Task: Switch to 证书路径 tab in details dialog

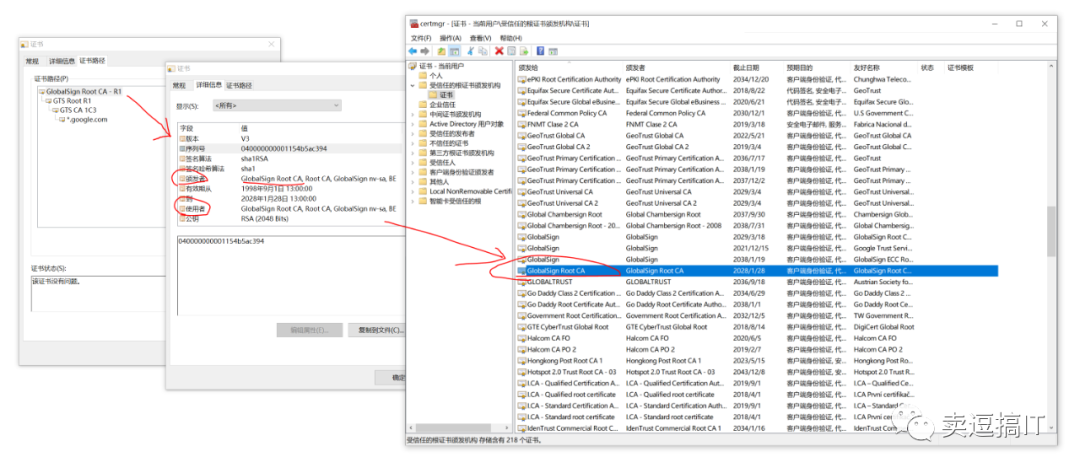Action: pyautogui.click(x=239, y=85)
